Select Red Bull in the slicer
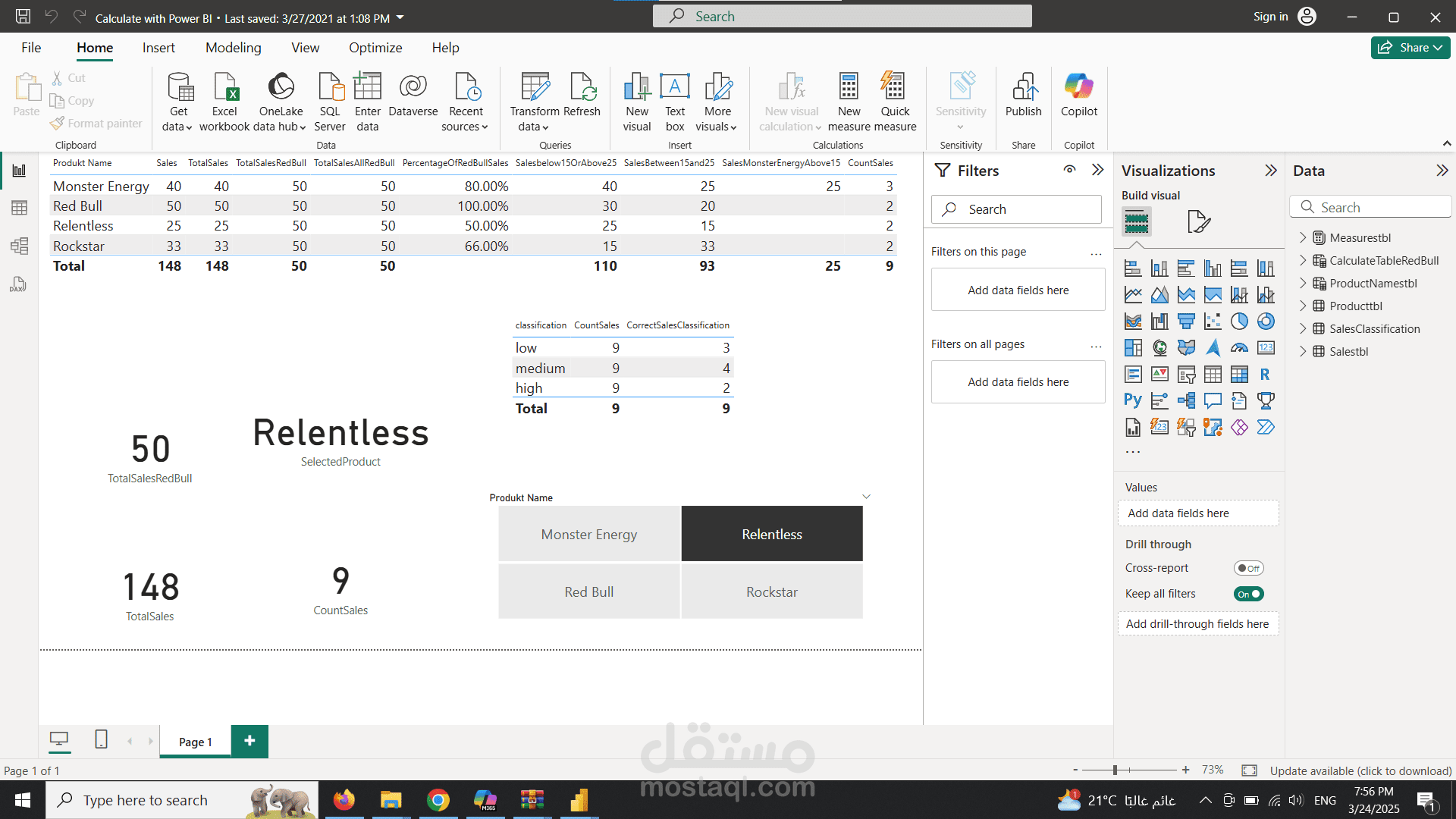Image resolution: width=1456 pixels, height=819 pixels. point(589,591)
